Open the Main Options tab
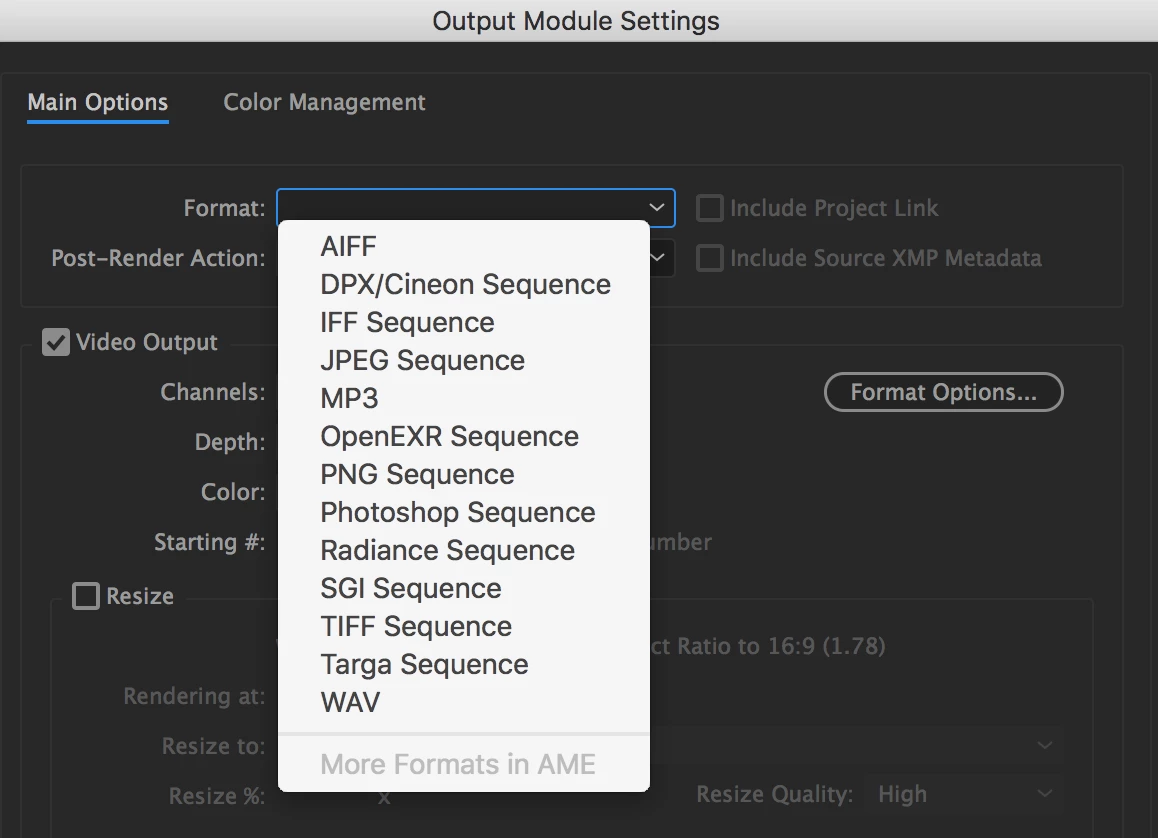The image size is (1158, 838). [98, 102]
